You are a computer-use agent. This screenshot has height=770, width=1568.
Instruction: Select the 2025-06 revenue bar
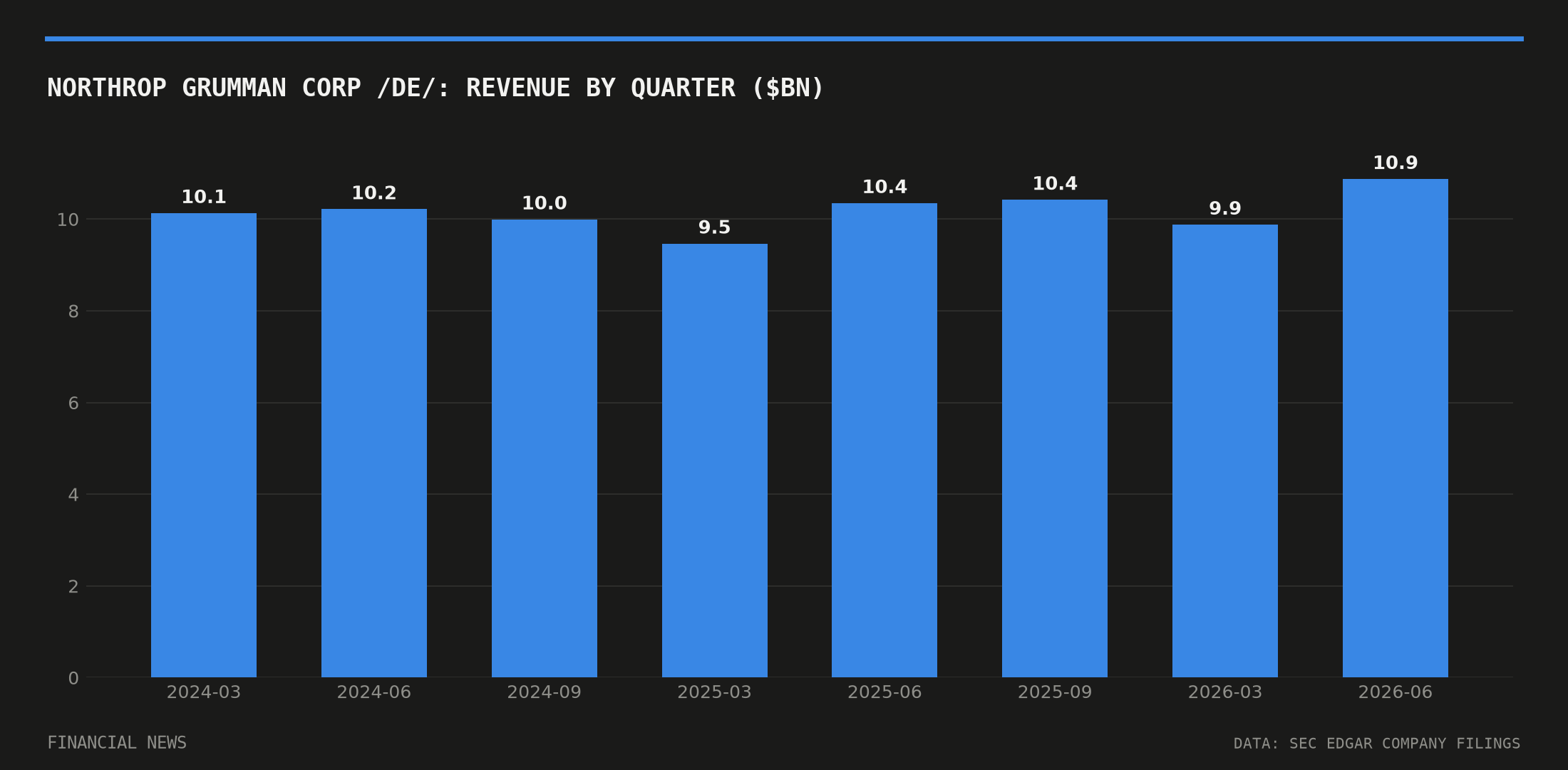pos(884,440)
